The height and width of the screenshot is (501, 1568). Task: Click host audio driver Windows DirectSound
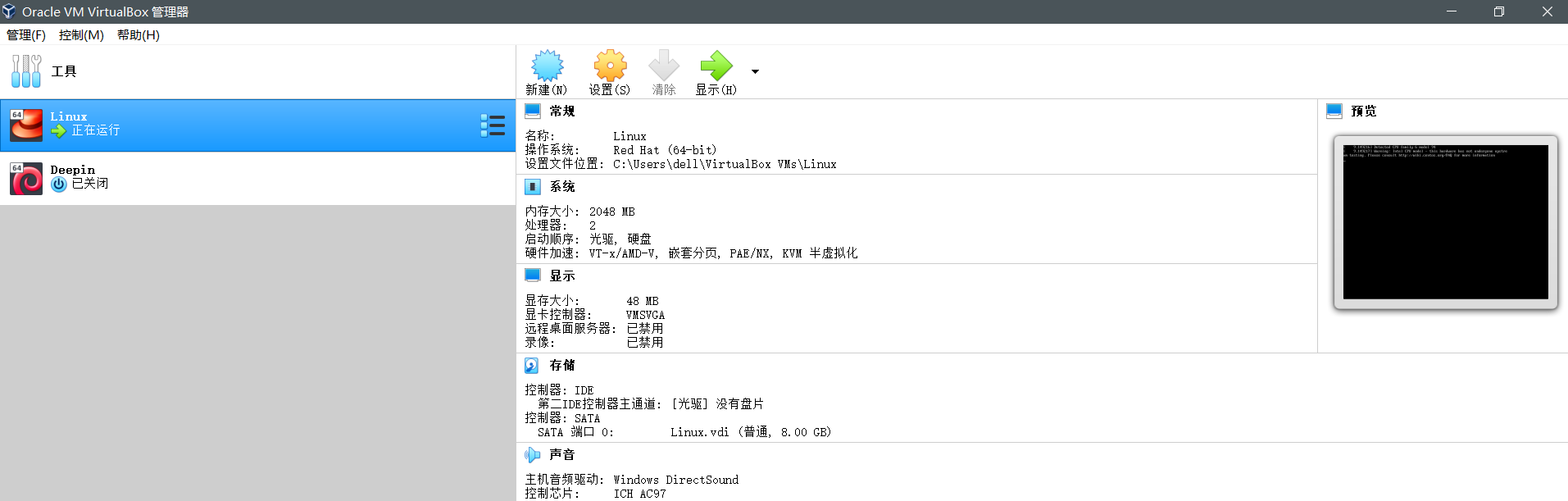pyautogui.click(x=676, y=480)
